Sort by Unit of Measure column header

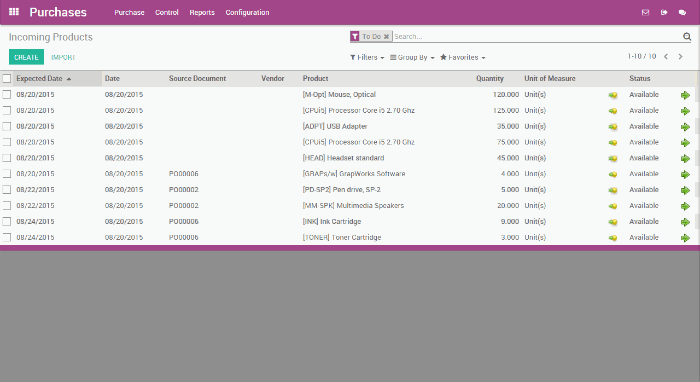click(x=550, y=79)
